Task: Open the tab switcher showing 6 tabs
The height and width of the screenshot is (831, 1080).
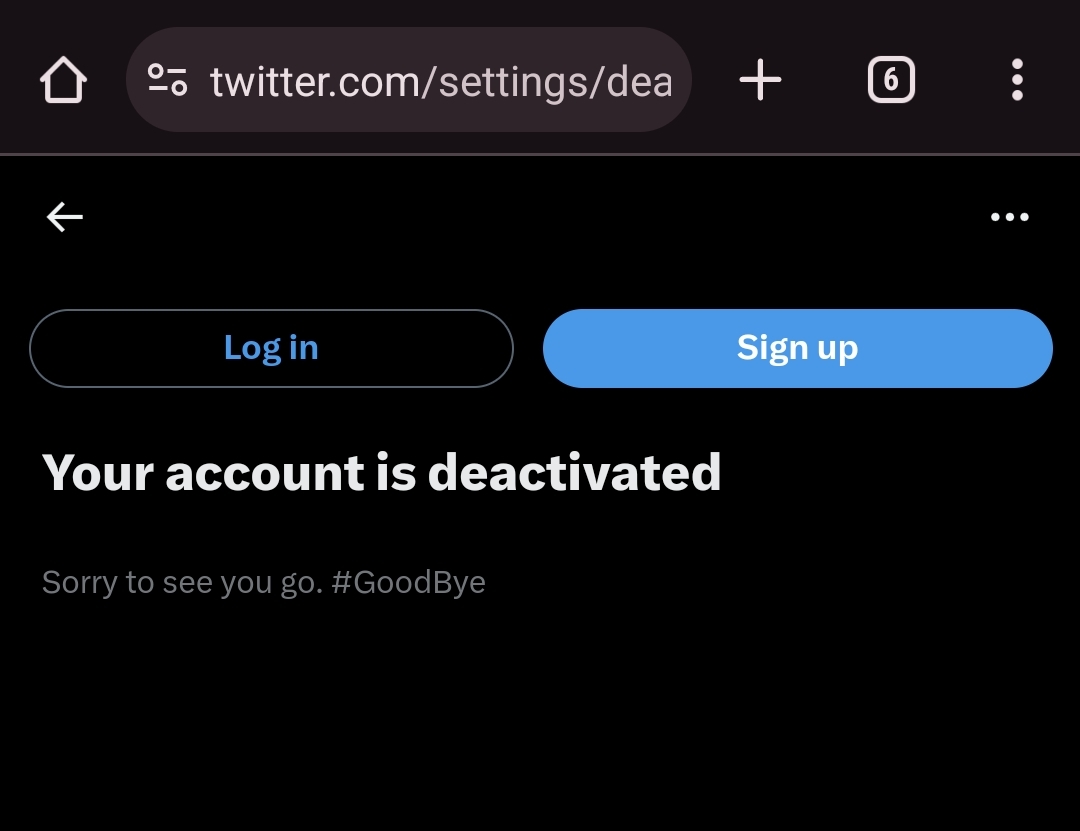Action: (890, 80)
